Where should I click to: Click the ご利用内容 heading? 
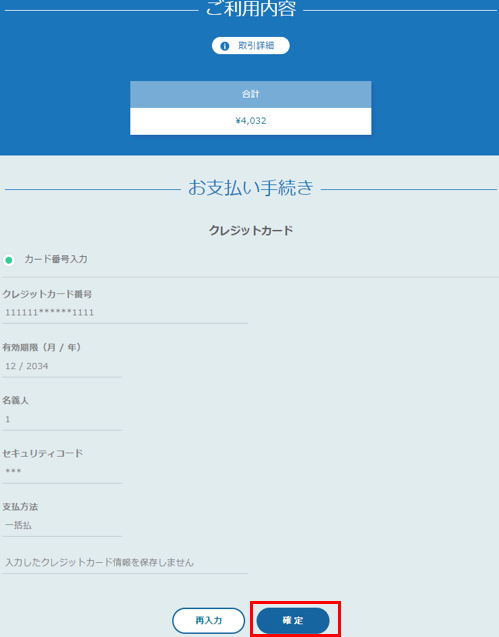pos(251,8)
